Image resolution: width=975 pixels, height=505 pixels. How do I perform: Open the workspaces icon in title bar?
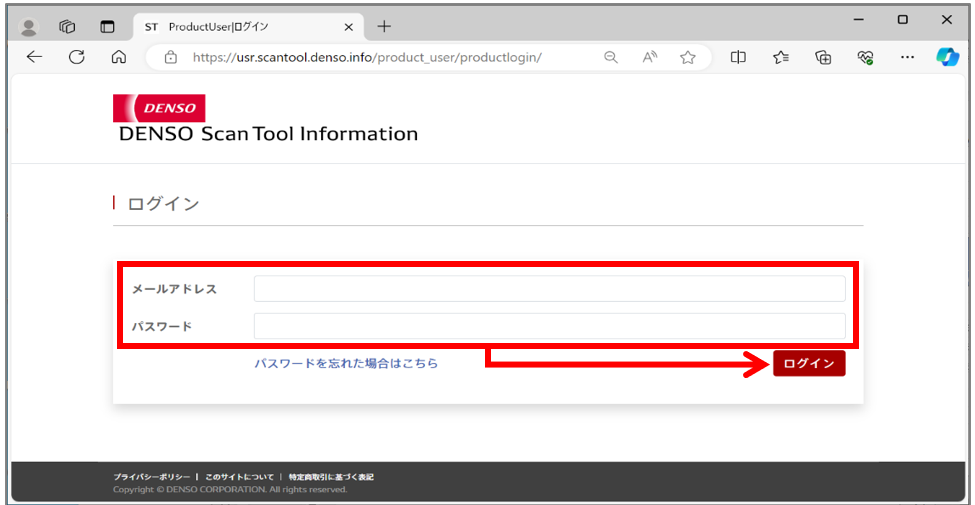(x=67, y=27)
